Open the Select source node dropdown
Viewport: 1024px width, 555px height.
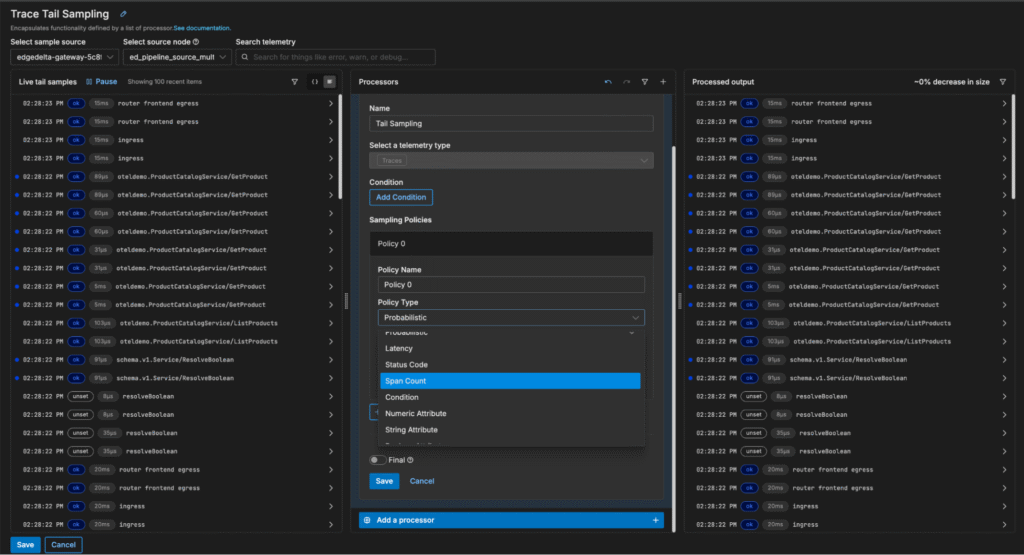177,58
